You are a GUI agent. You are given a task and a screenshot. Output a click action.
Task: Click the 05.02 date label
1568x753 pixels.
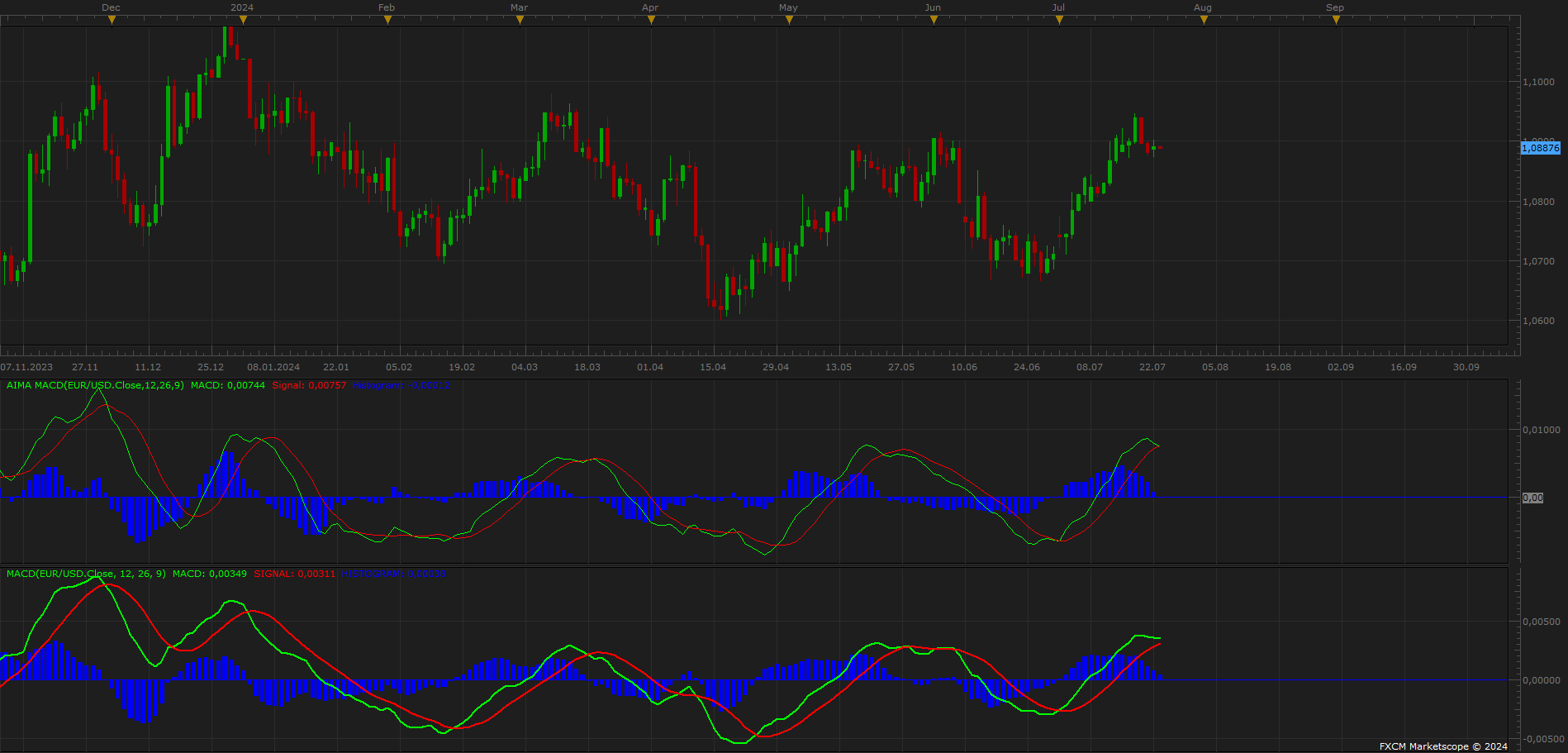[399, 367]
